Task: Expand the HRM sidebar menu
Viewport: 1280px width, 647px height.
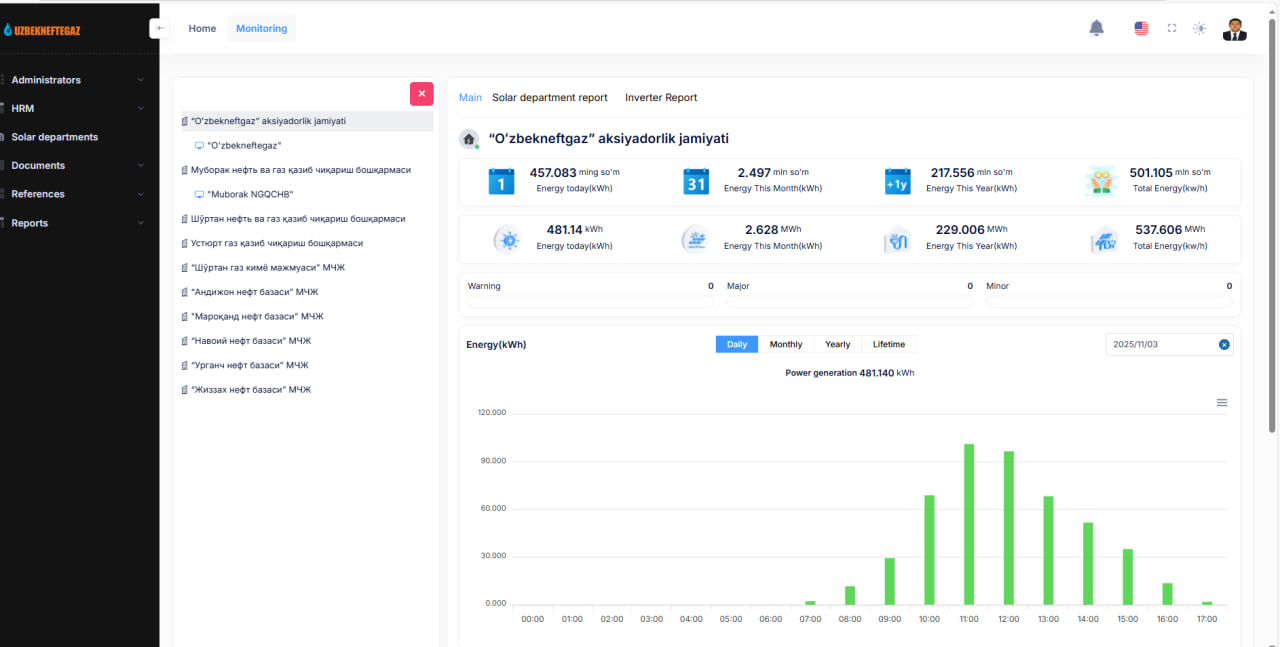Action: 77,108
